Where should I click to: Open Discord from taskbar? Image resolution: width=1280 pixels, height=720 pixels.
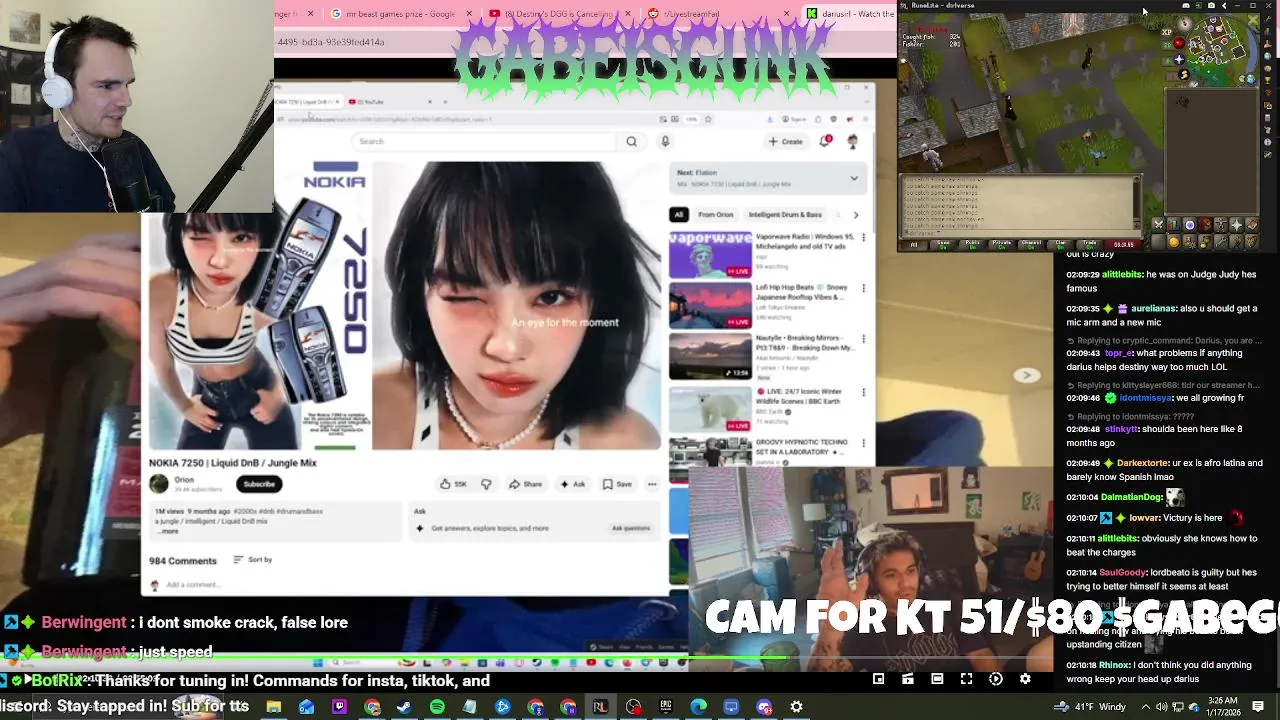[x=764, y=707]
